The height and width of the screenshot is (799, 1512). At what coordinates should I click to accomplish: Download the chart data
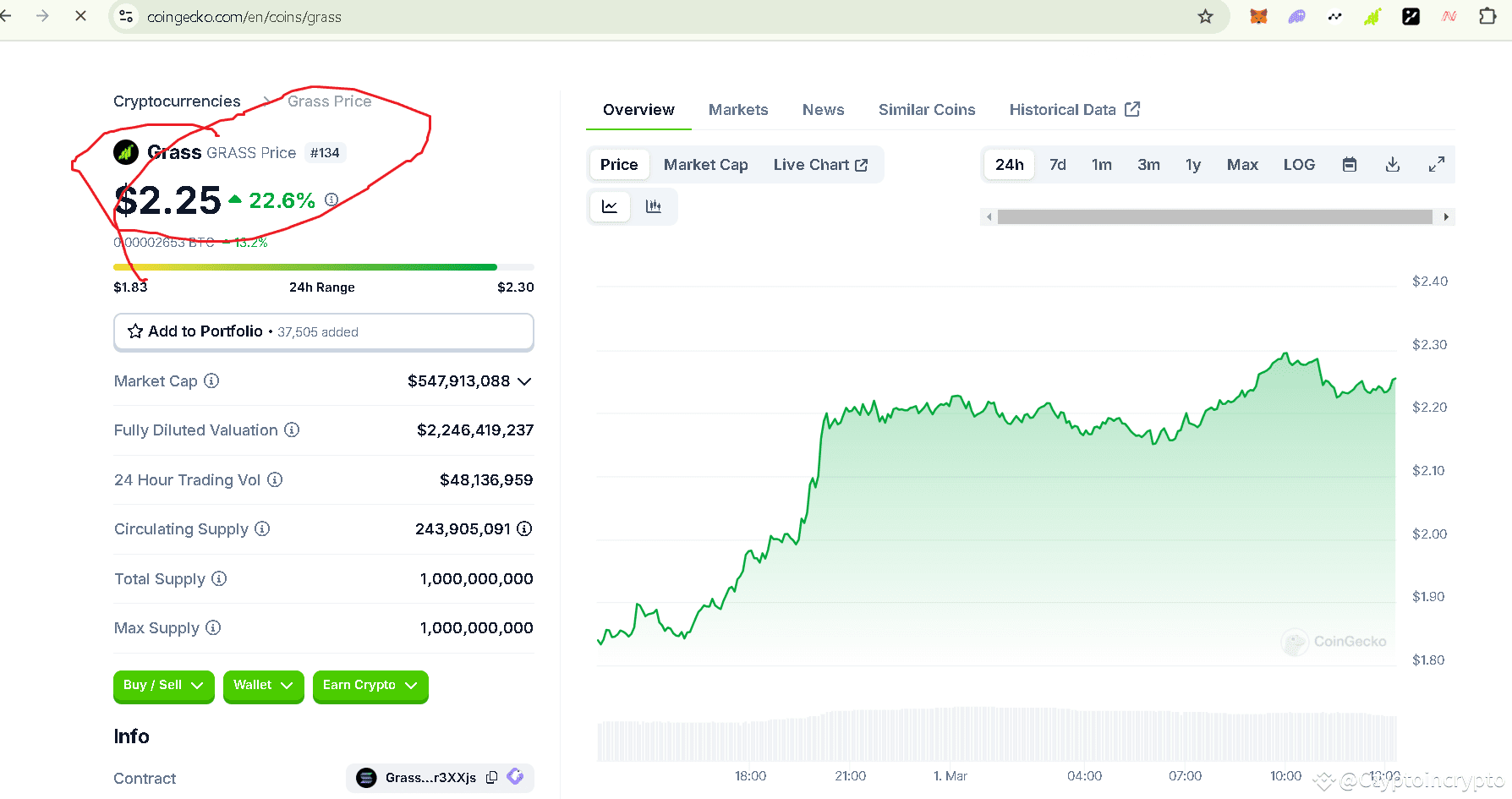(x=1393, y=164)
